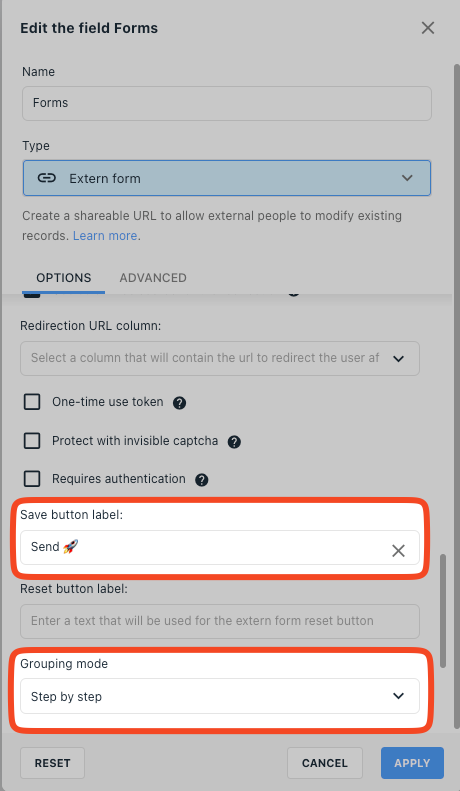The image size is (460, 791).
Task: Open the Learn more link
Action: (x=105, y=236)
